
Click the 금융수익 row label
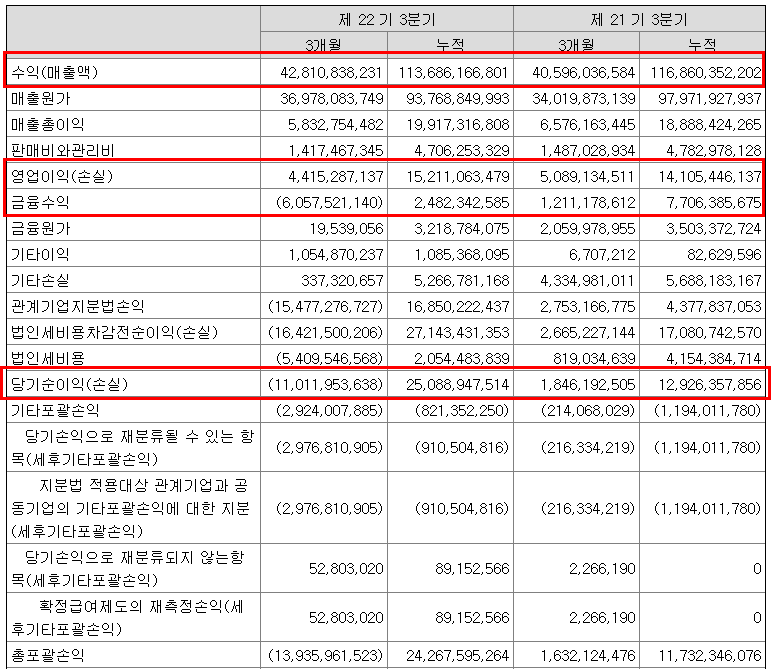point(40,203)
